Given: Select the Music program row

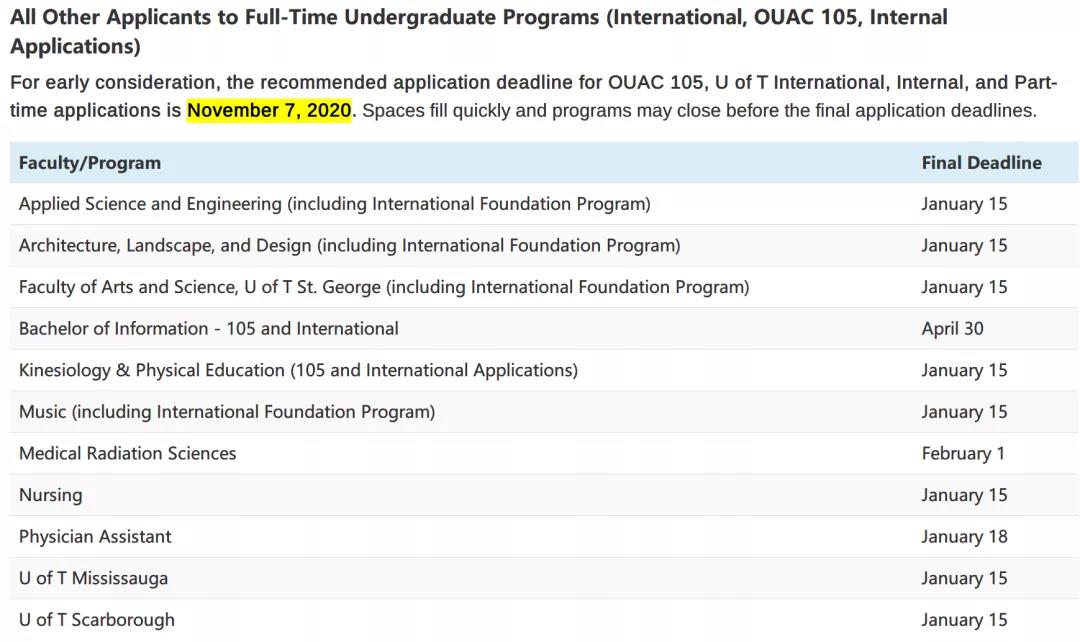Looking at the screenshot, I should click(544, 412).
